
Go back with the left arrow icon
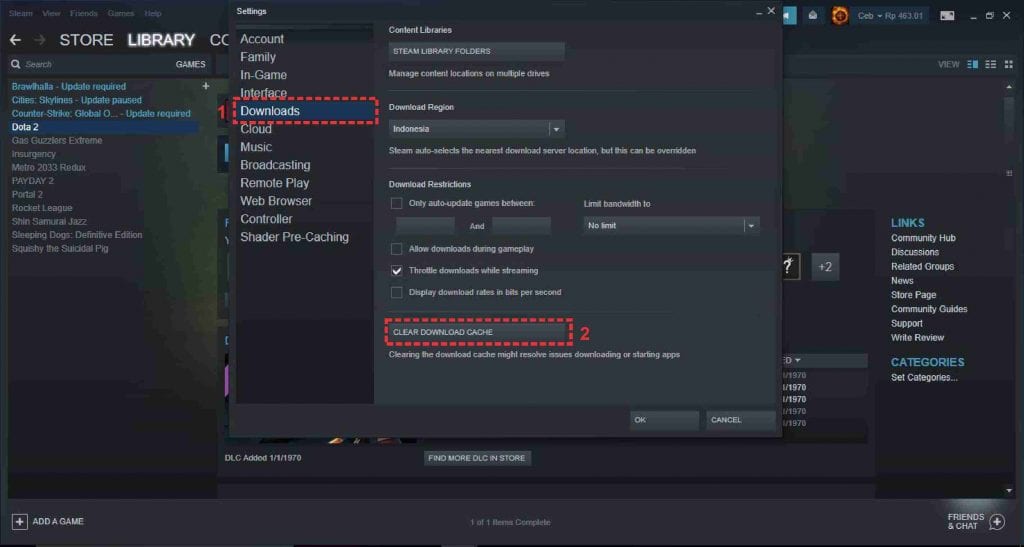[15, 40]
